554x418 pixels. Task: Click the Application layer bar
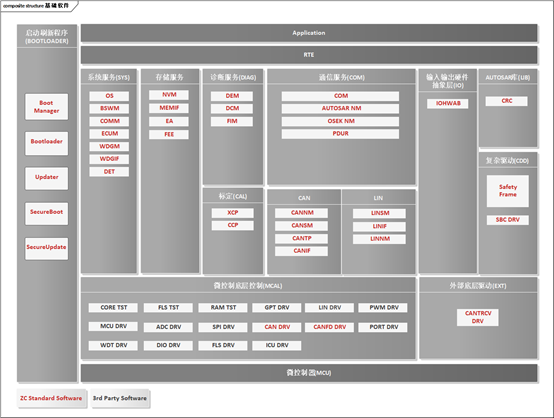pos(309,33)
